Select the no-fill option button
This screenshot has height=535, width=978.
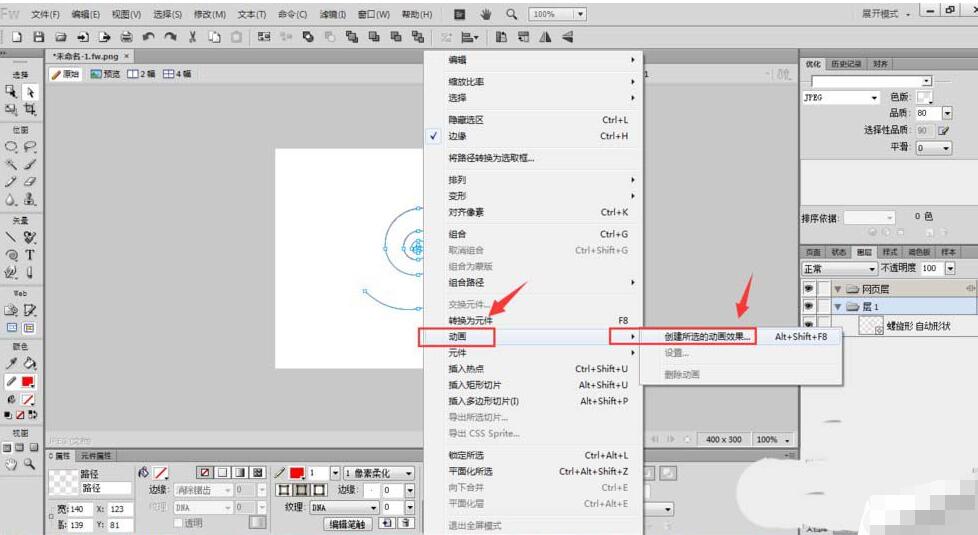(x=205, y=473)
